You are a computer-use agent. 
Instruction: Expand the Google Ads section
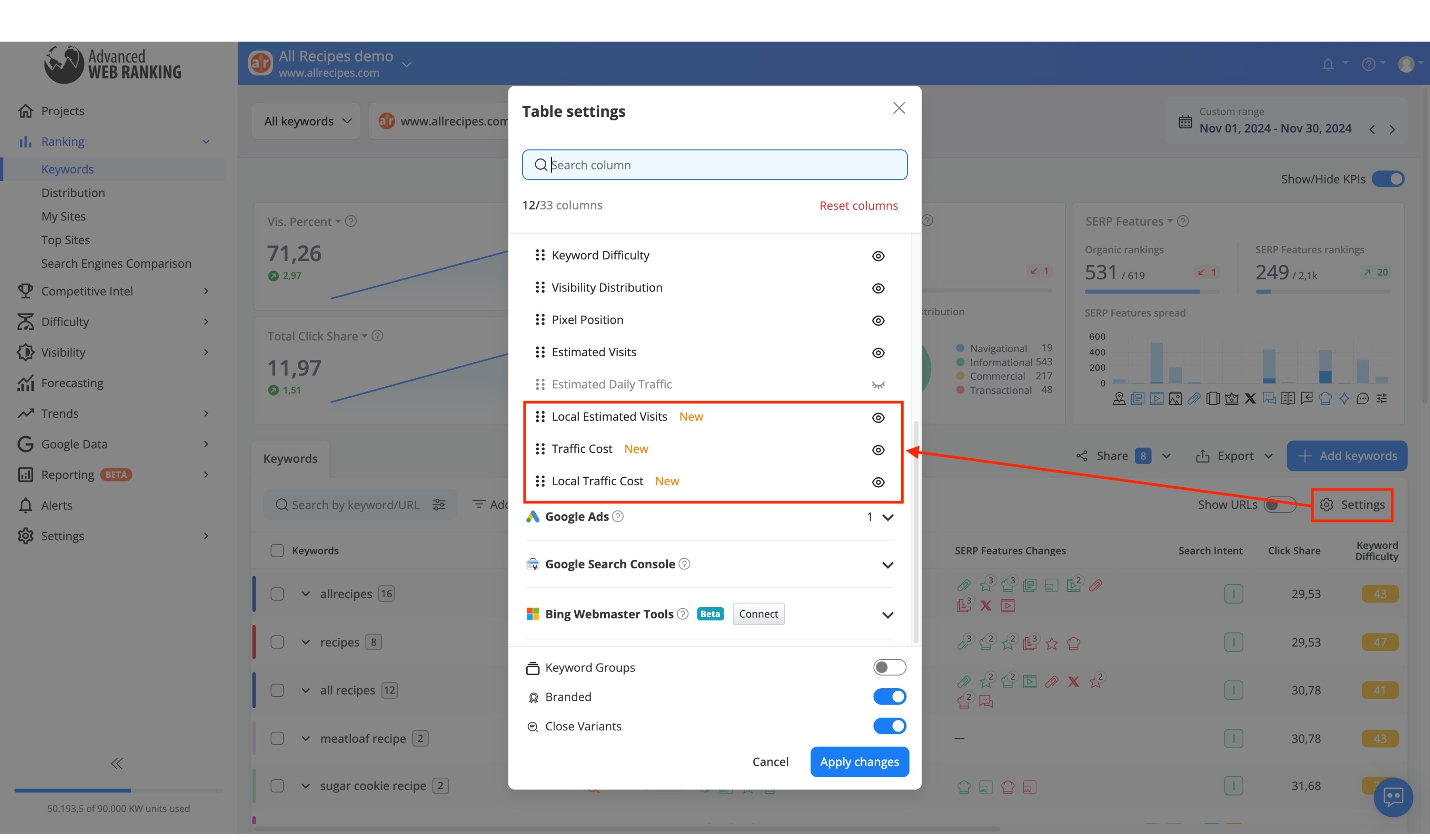[887, 518]
